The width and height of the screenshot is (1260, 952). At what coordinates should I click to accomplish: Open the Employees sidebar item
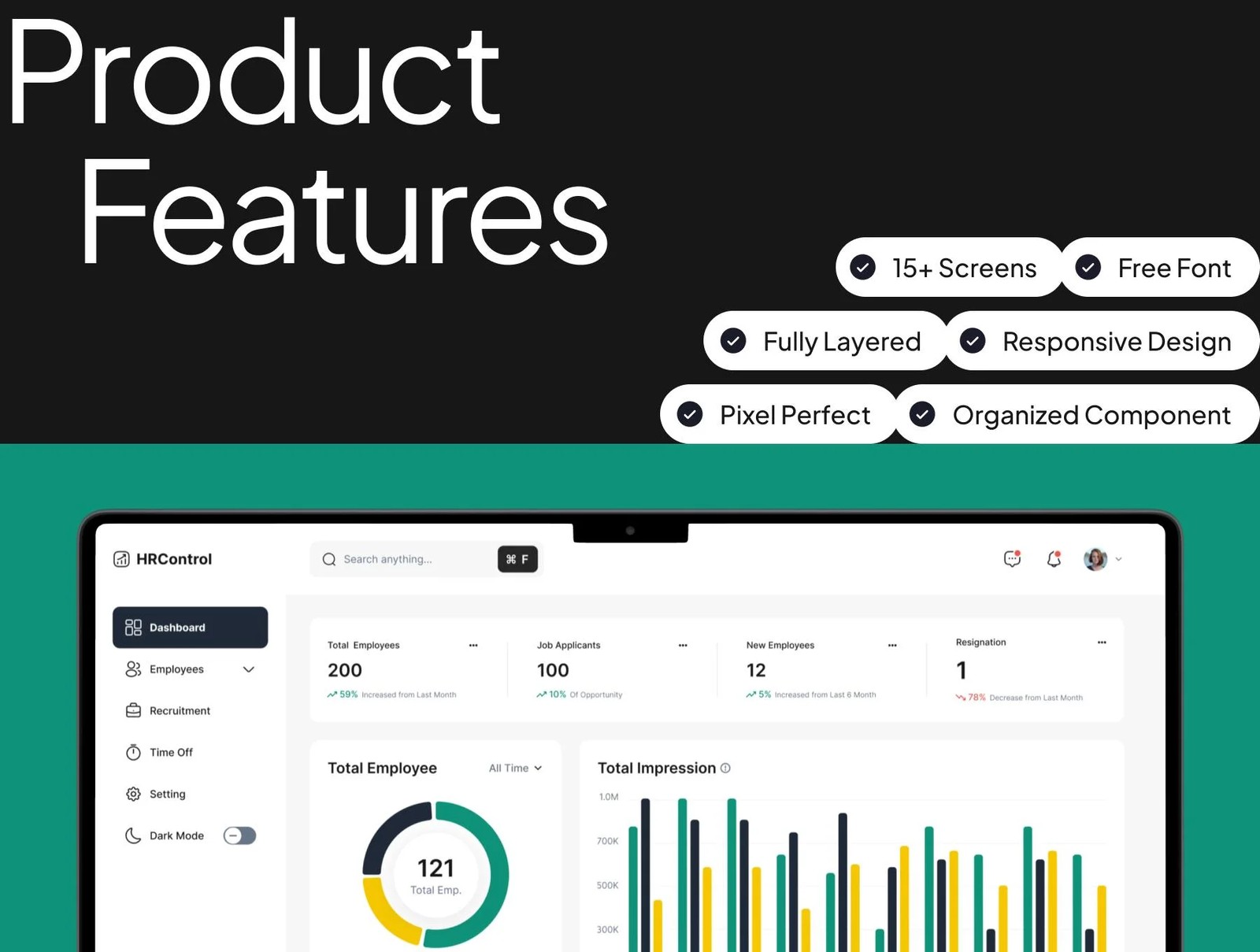(x=190, y=669)
